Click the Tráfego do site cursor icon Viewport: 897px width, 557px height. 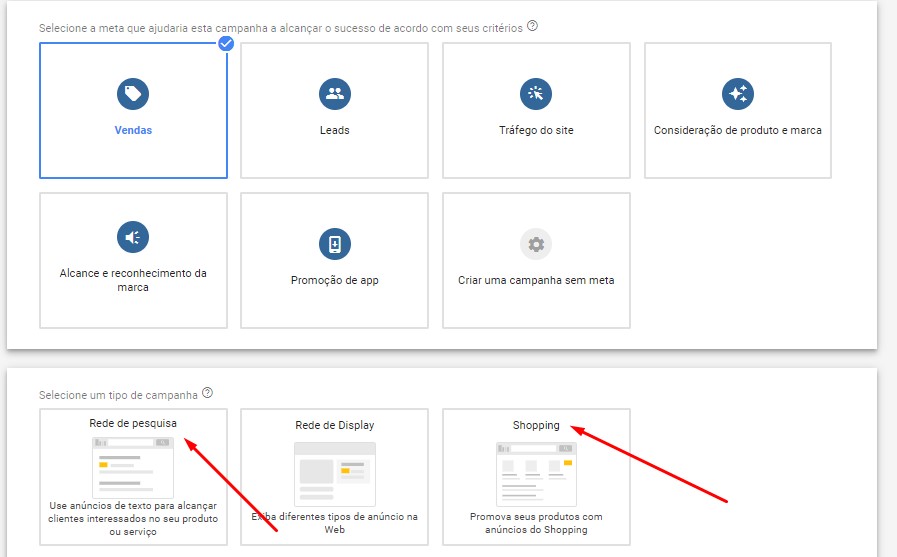click(x=536, y=94)
